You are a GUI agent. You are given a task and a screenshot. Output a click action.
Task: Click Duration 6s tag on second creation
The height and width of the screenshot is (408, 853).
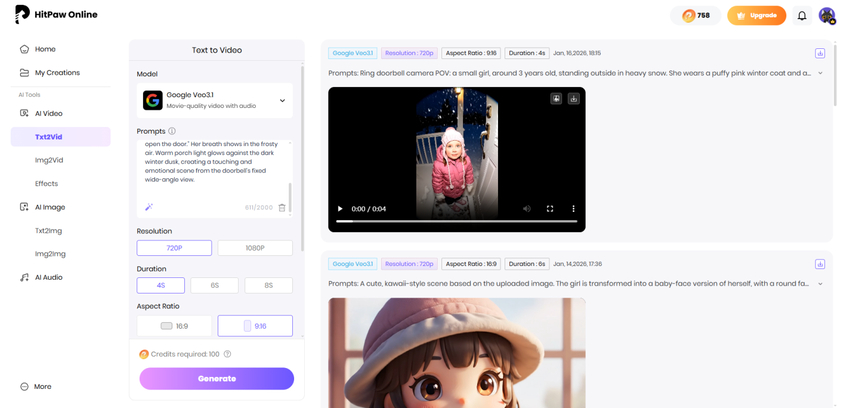pos(527,264)
